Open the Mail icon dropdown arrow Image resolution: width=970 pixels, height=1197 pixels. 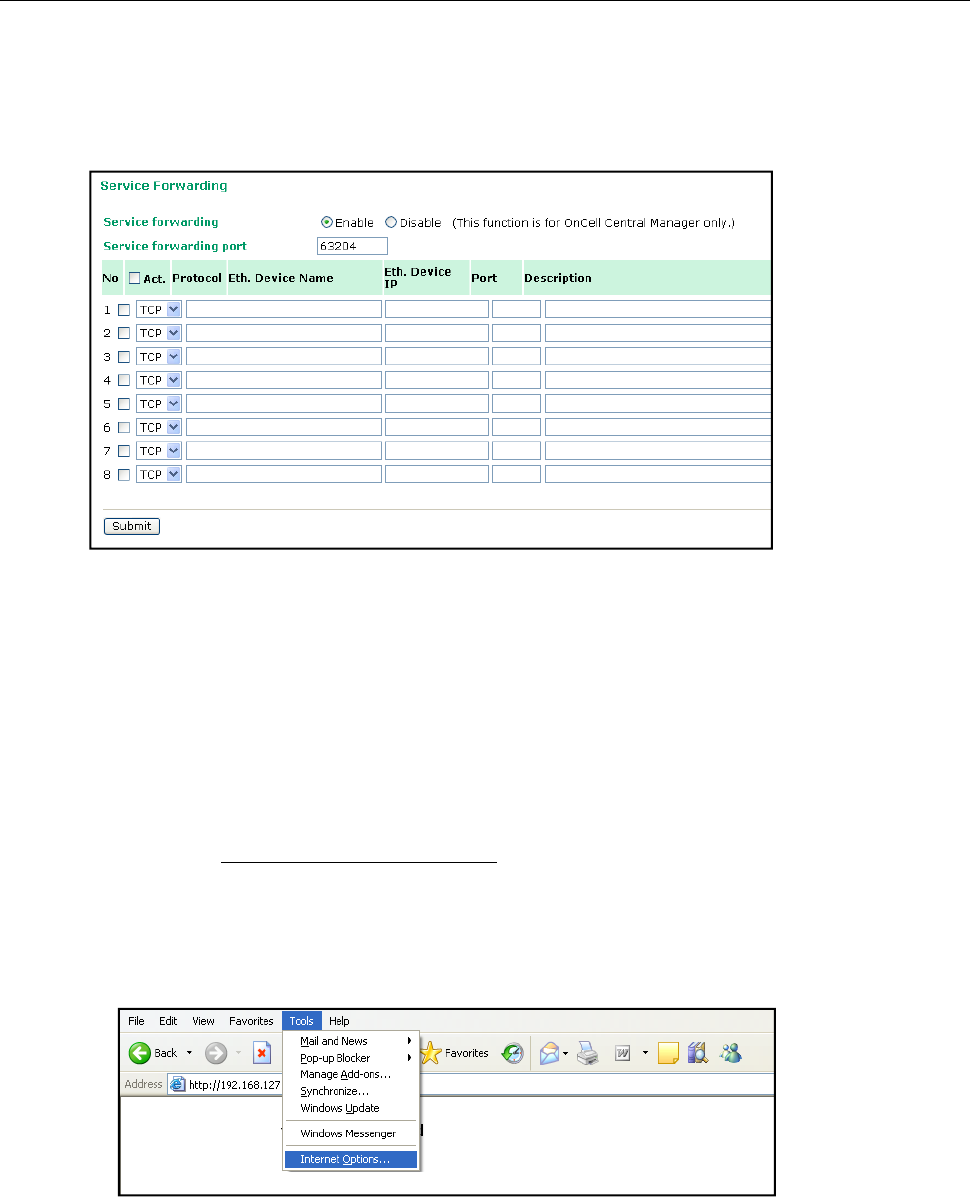pyautogui.click(x=566, y=1053)
